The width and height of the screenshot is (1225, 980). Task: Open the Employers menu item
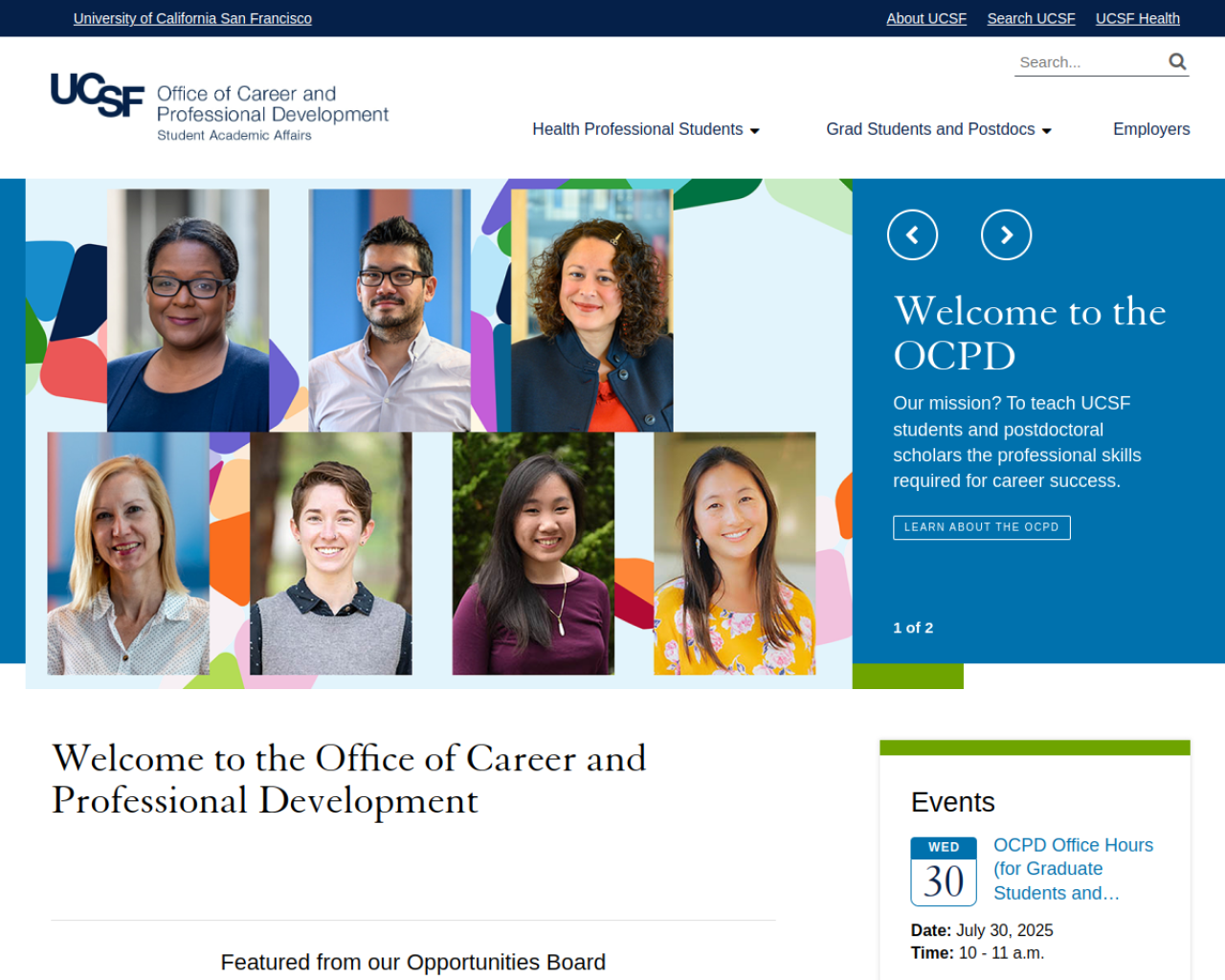pyautogui.click(x=1151, y=129)
